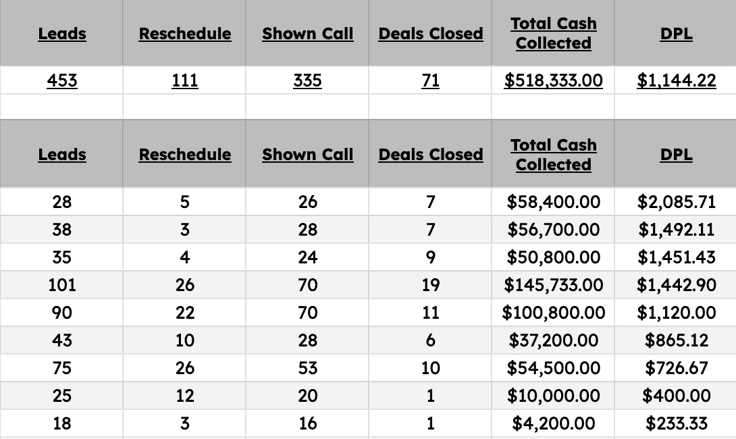Select the leads cell with value 101
The width and height of the screenshot is (736, 439).
click(62, 285)
